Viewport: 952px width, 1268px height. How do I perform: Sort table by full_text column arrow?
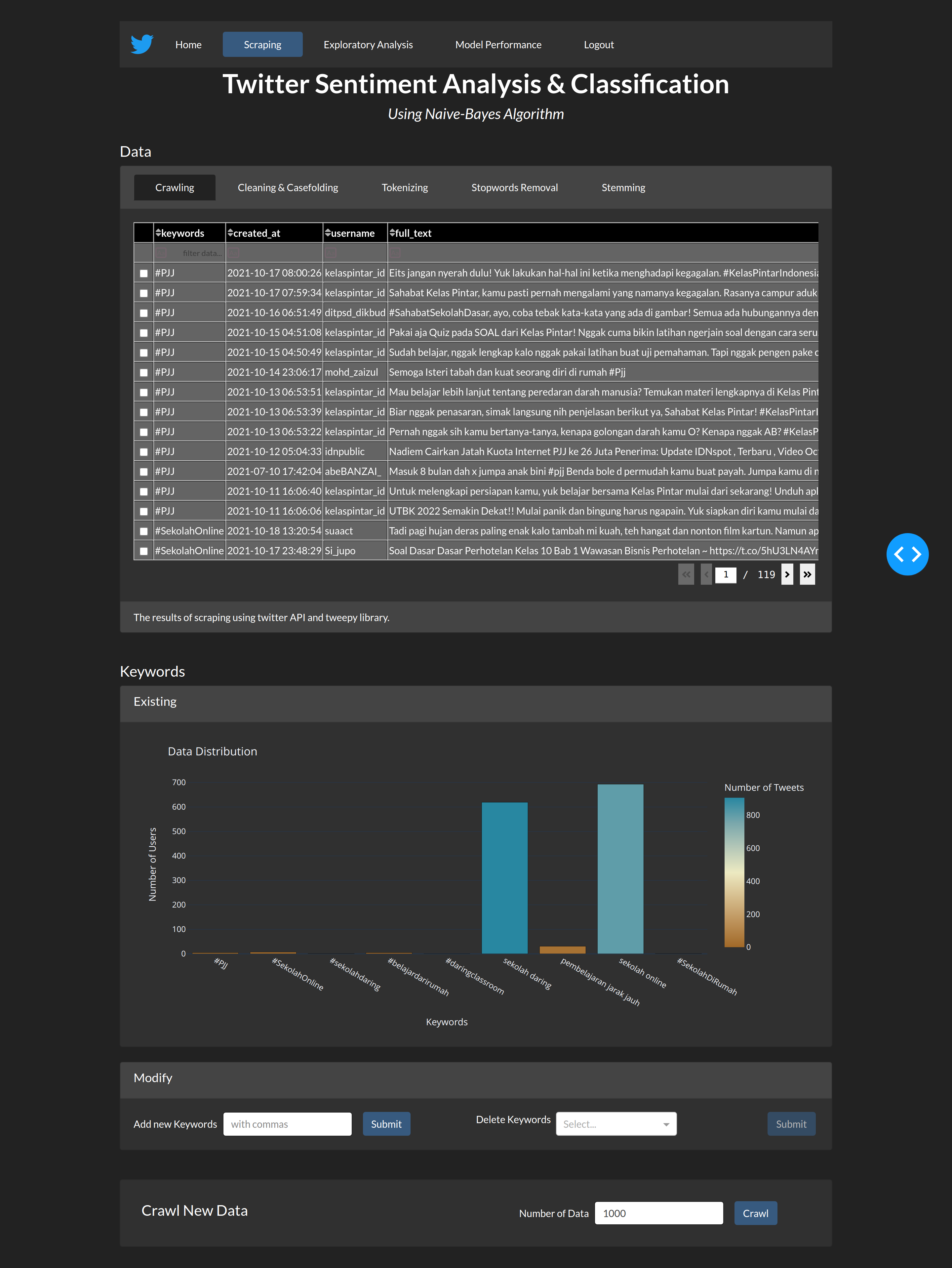tap(392, 233)
